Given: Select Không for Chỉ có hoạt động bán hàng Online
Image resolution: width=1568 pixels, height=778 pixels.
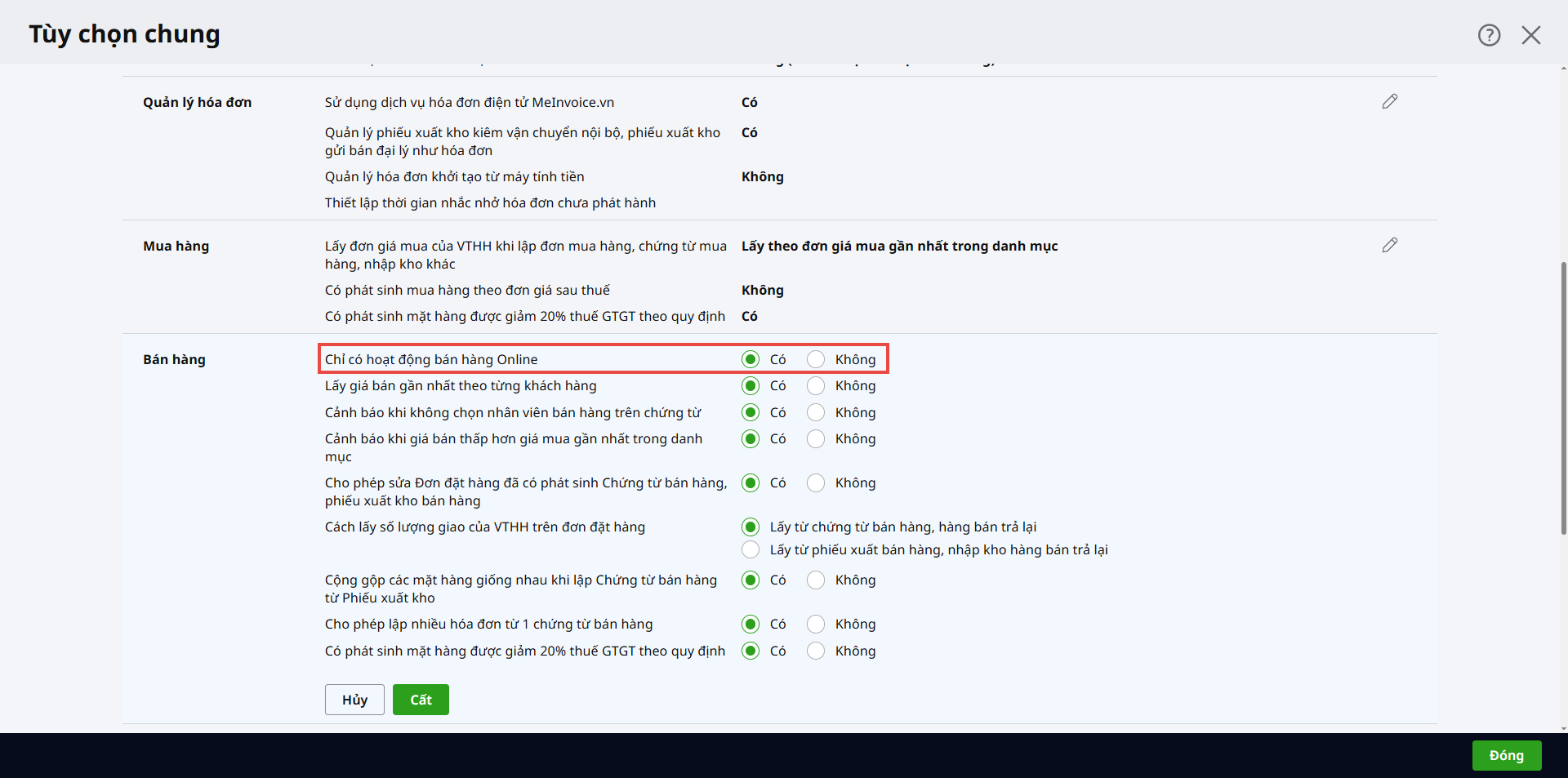Looking at the screenshot, I should pos(816,359).
